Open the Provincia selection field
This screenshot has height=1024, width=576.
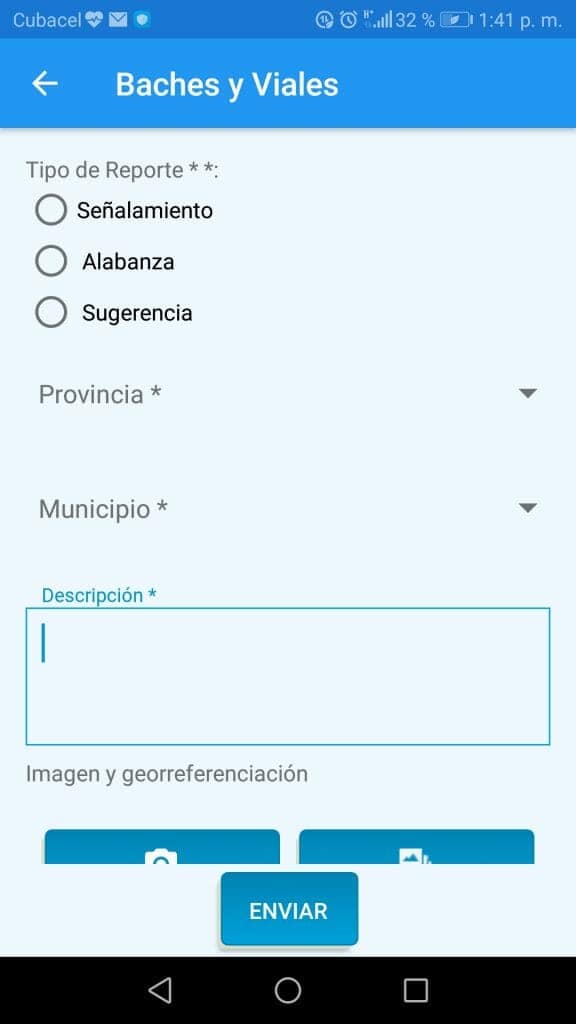coord(288,394)
